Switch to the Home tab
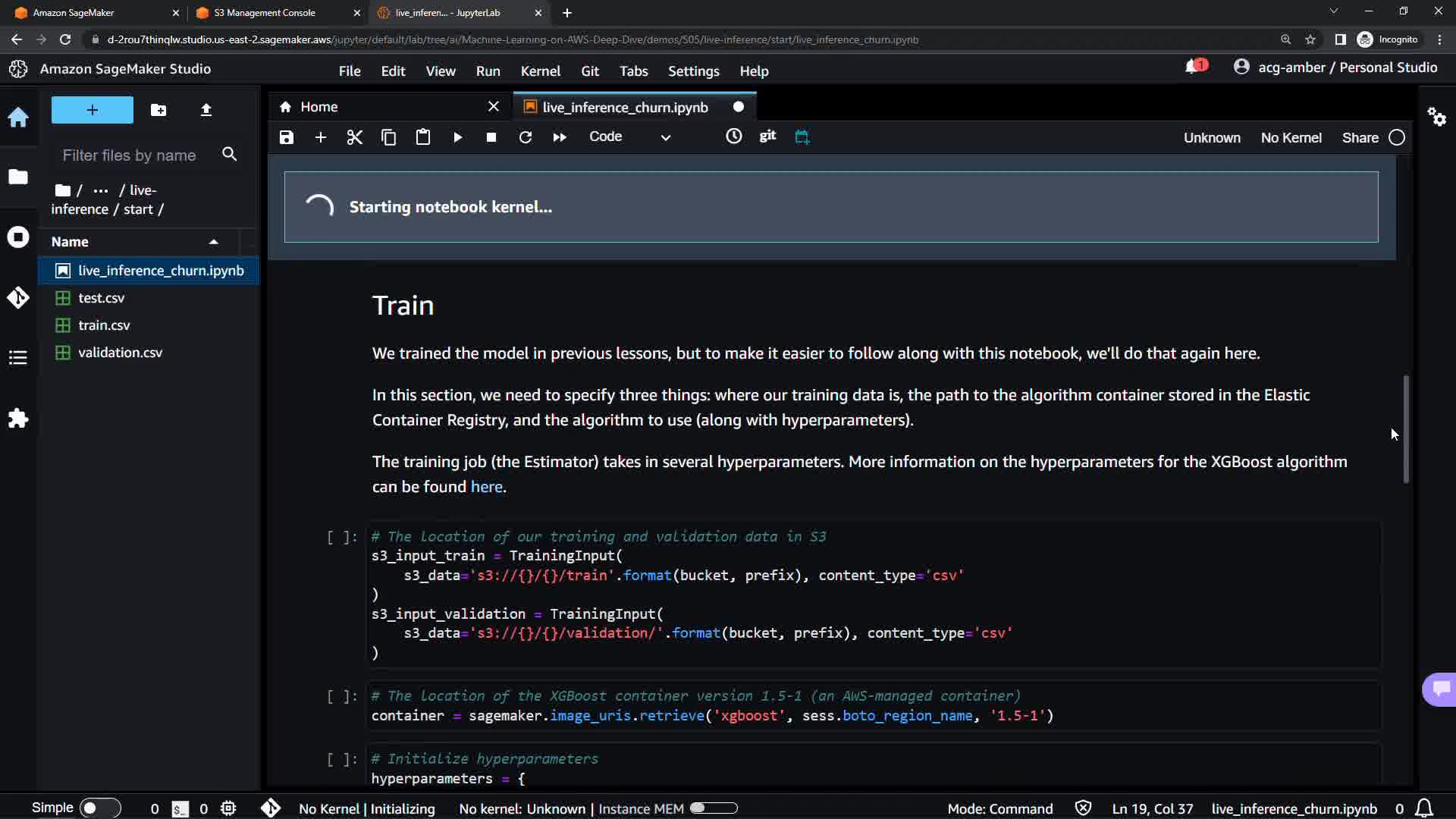 tap(319, 107)
